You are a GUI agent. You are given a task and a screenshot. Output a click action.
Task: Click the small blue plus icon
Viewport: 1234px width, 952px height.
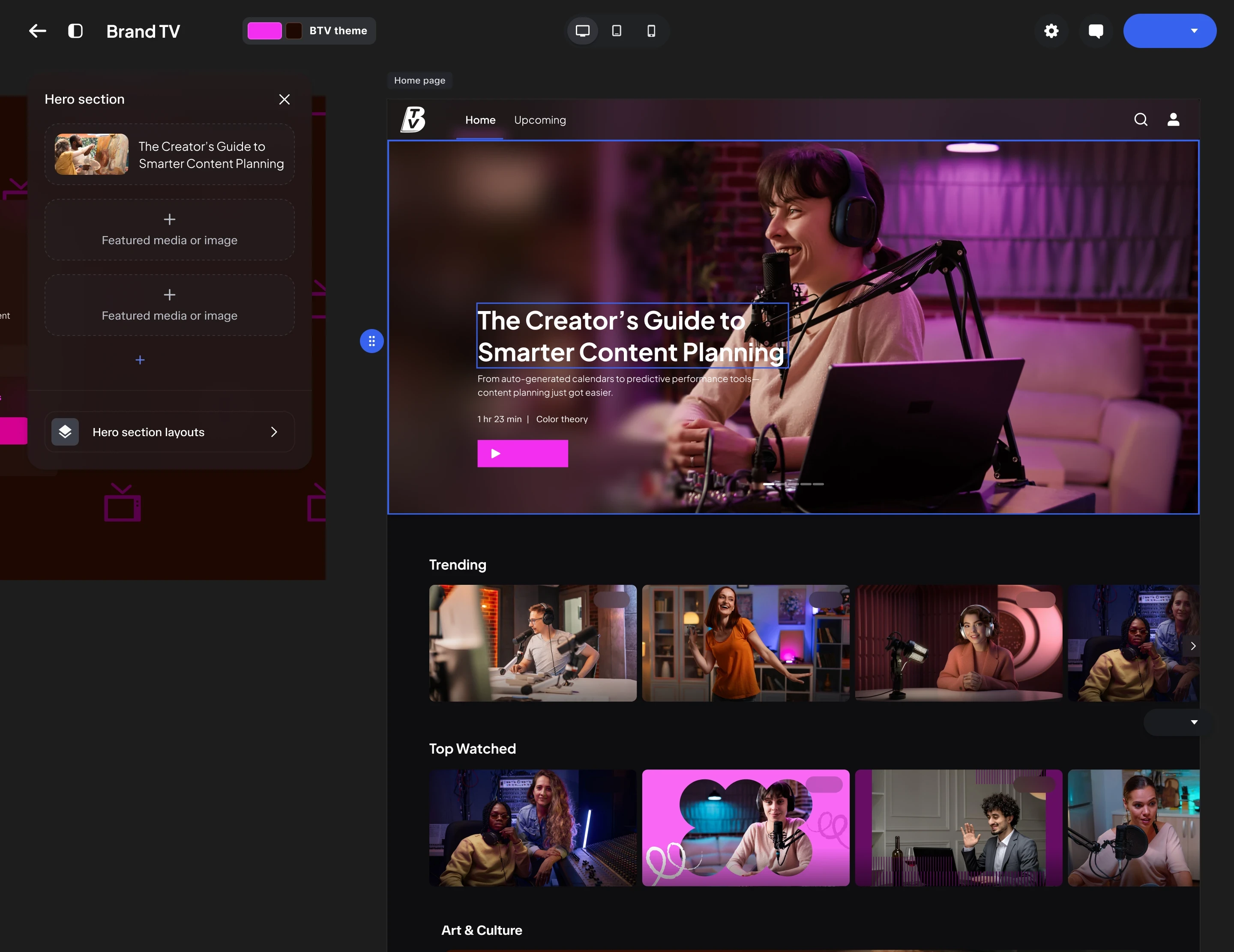(x=140, y=360)
